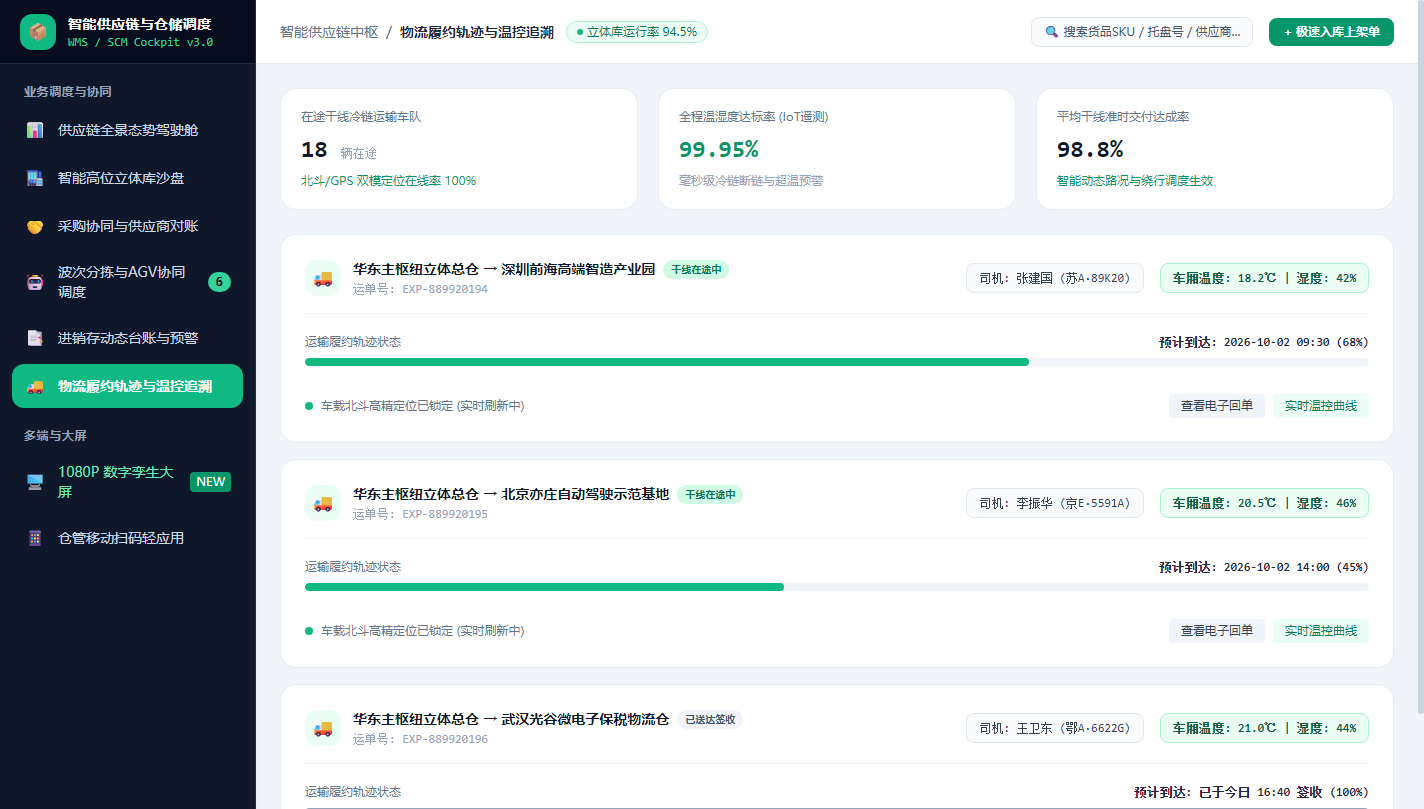The height and width of the screenshot is (809, 1424).
Task: Click the magnifier icon in the search box
Action: [1052, 32]
